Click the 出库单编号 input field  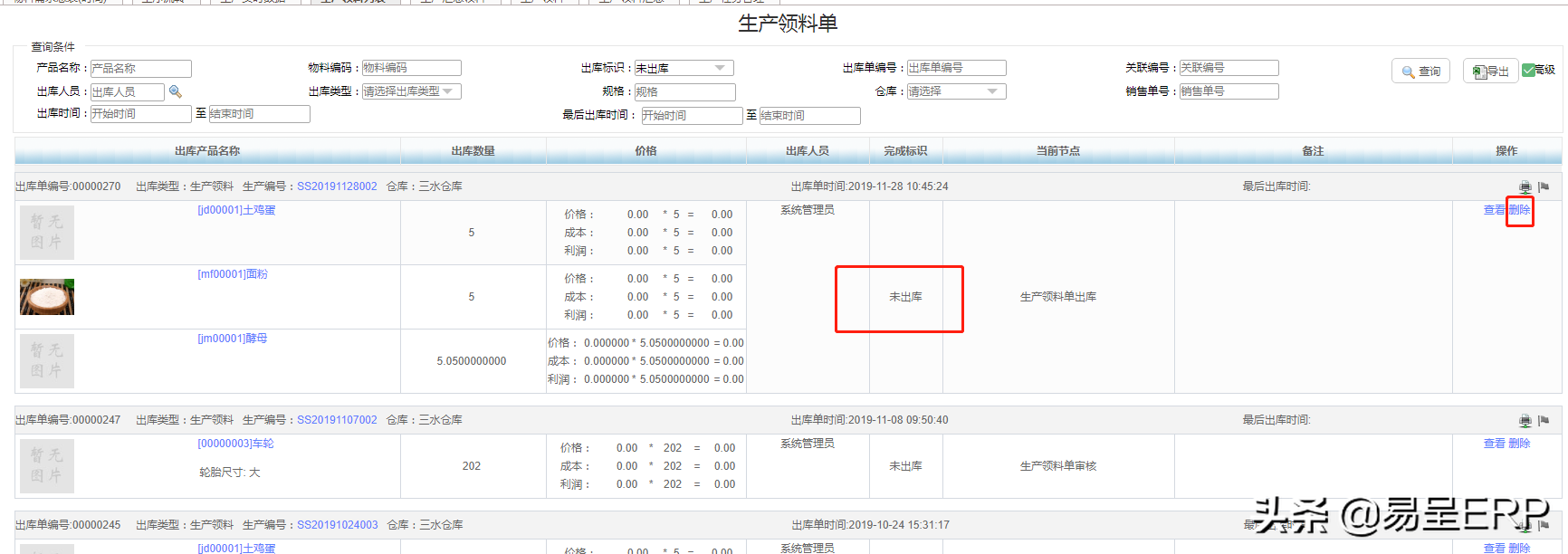tap(956, 68)
